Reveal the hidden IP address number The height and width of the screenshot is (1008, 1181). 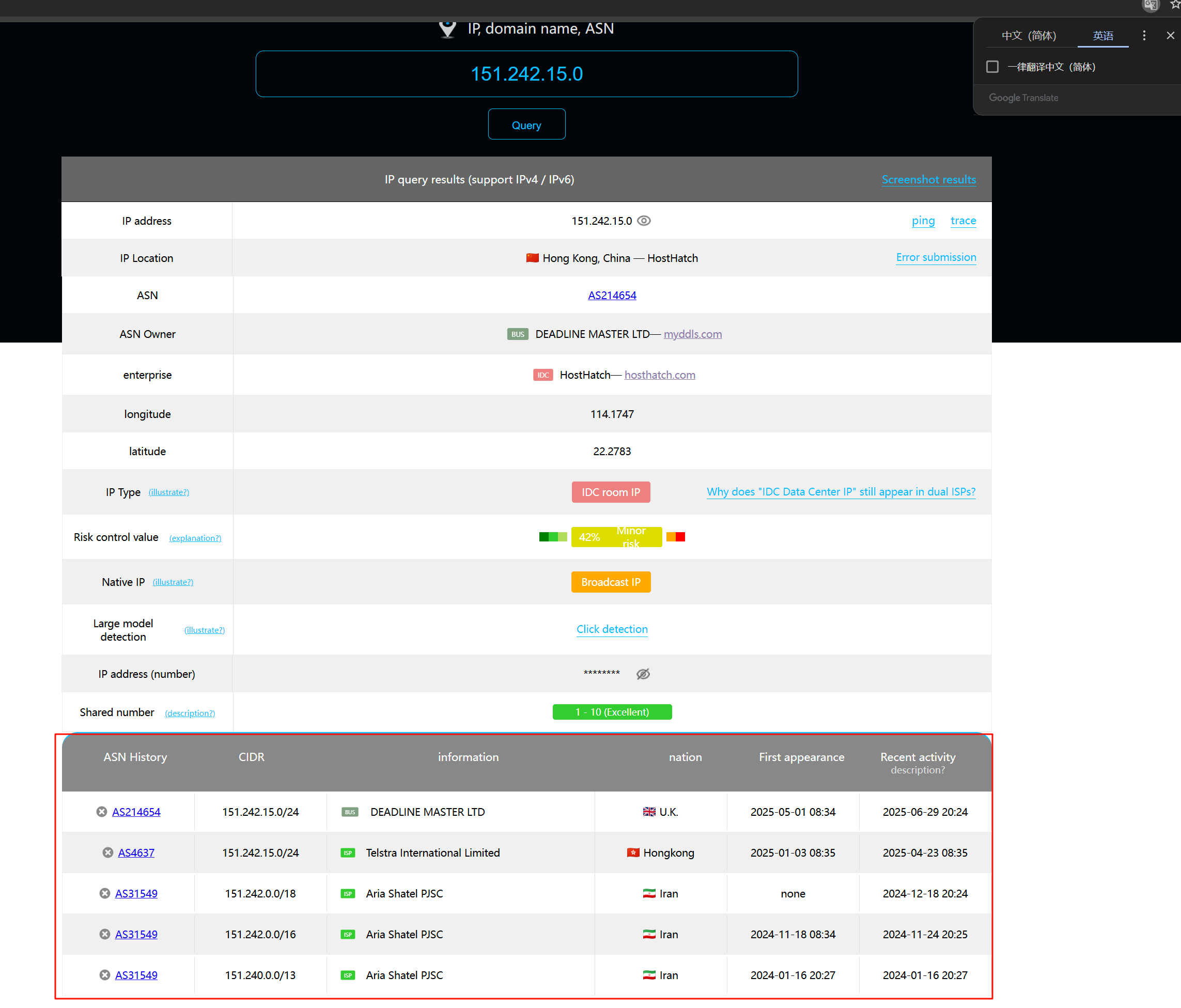point(643,674)
